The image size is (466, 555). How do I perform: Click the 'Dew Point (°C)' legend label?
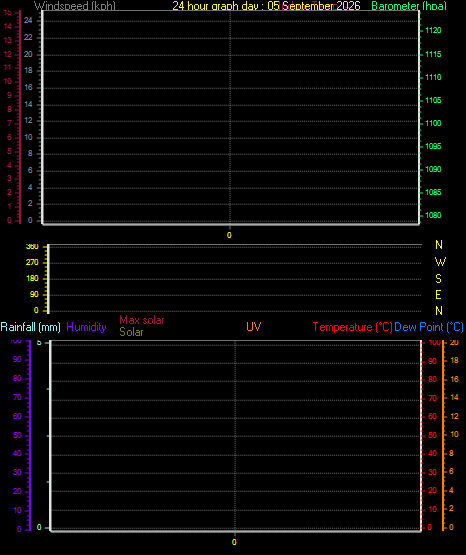tap(429, 327)
